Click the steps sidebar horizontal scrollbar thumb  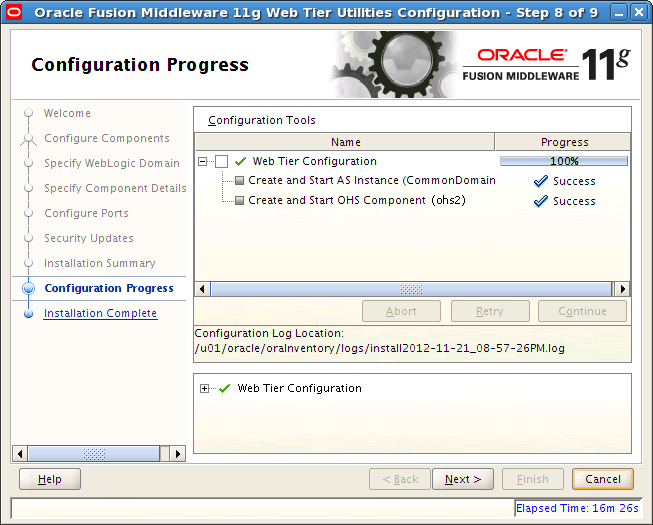click(94, 453)
